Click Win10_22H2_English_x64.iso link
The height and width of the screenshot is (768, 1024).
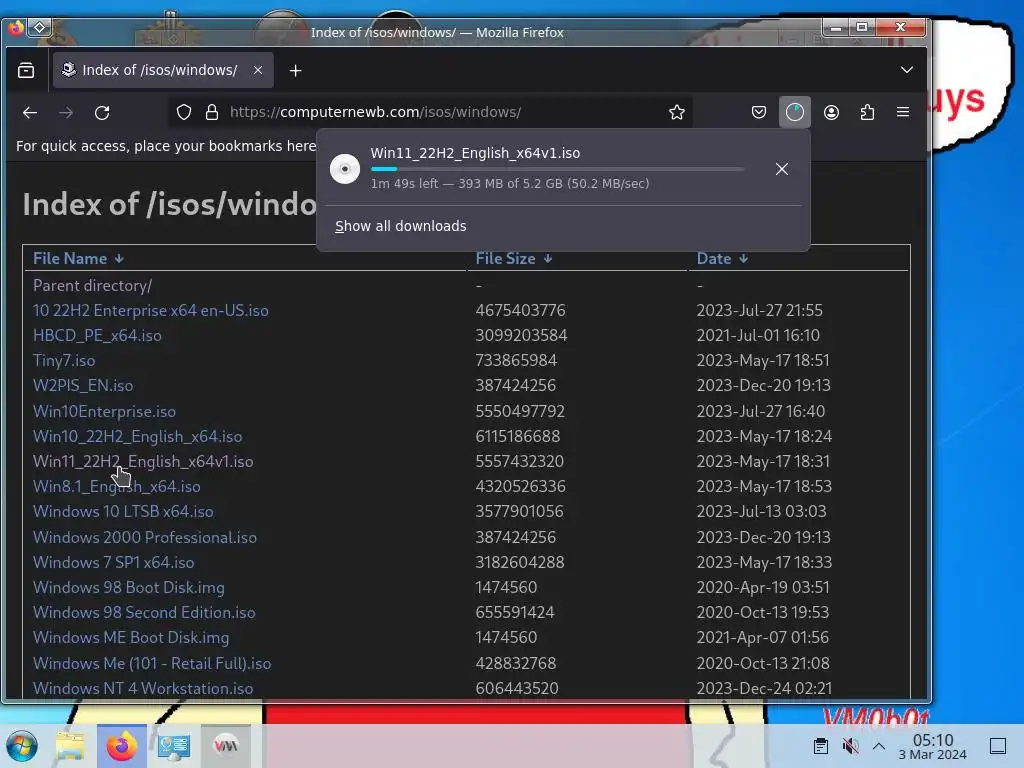[x=138, y=436]
